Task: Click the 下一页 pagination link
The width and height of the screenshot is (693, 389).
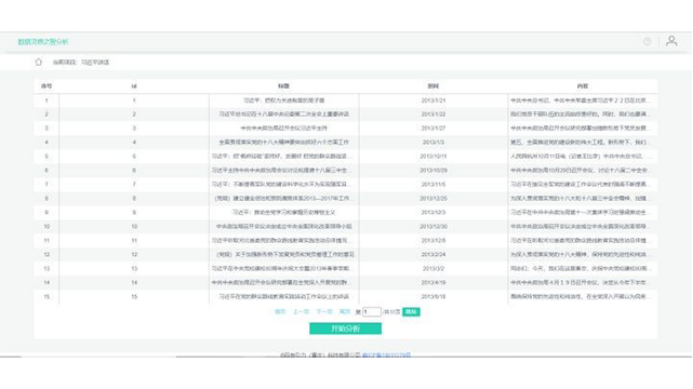Action: click(324, 312)
